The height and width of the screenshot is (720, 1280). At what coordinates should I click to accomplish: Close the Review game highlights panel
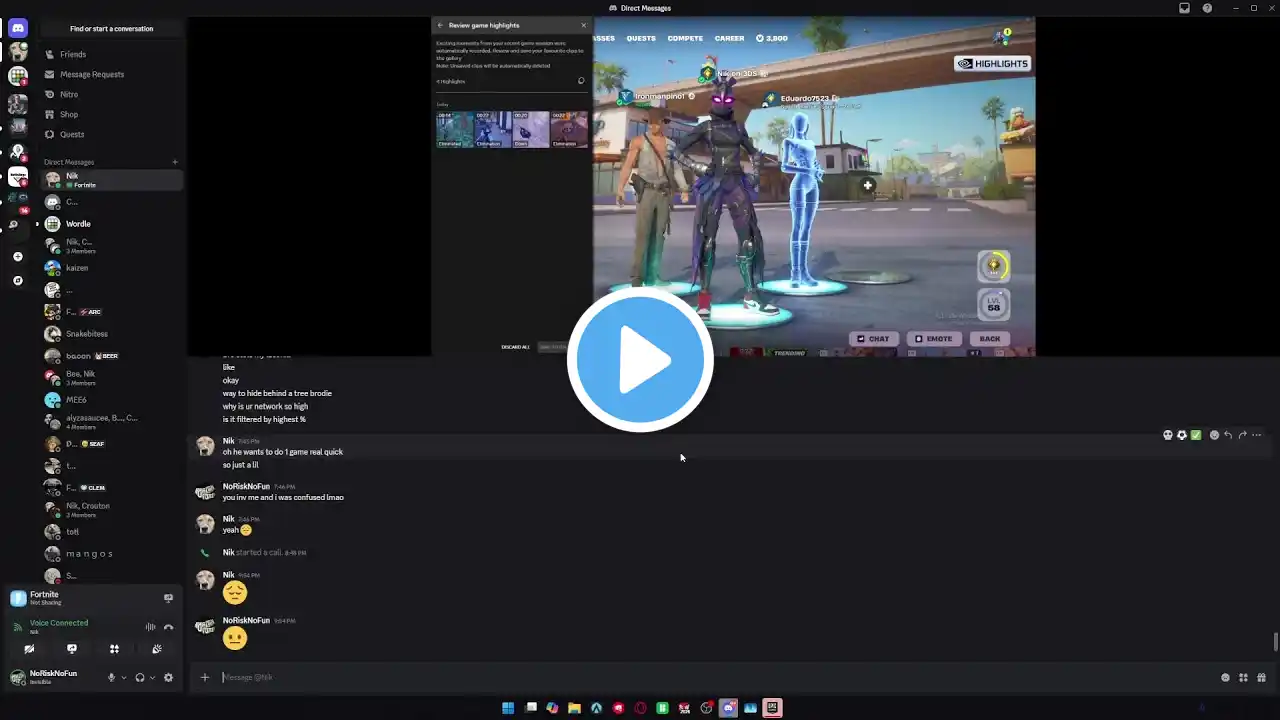584,25
